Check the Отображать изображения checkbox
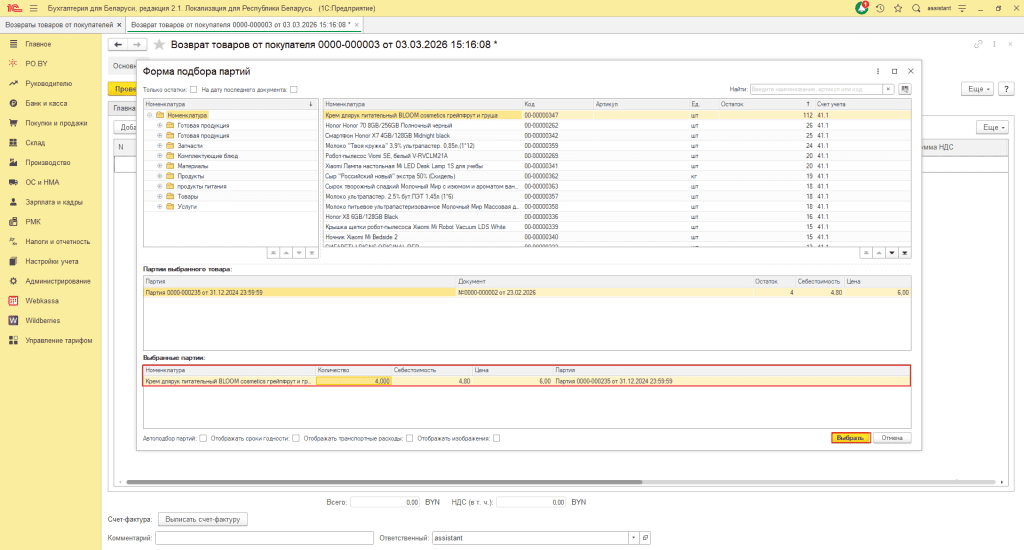This screenshot has height=550, width=1024. click(496, 438)
